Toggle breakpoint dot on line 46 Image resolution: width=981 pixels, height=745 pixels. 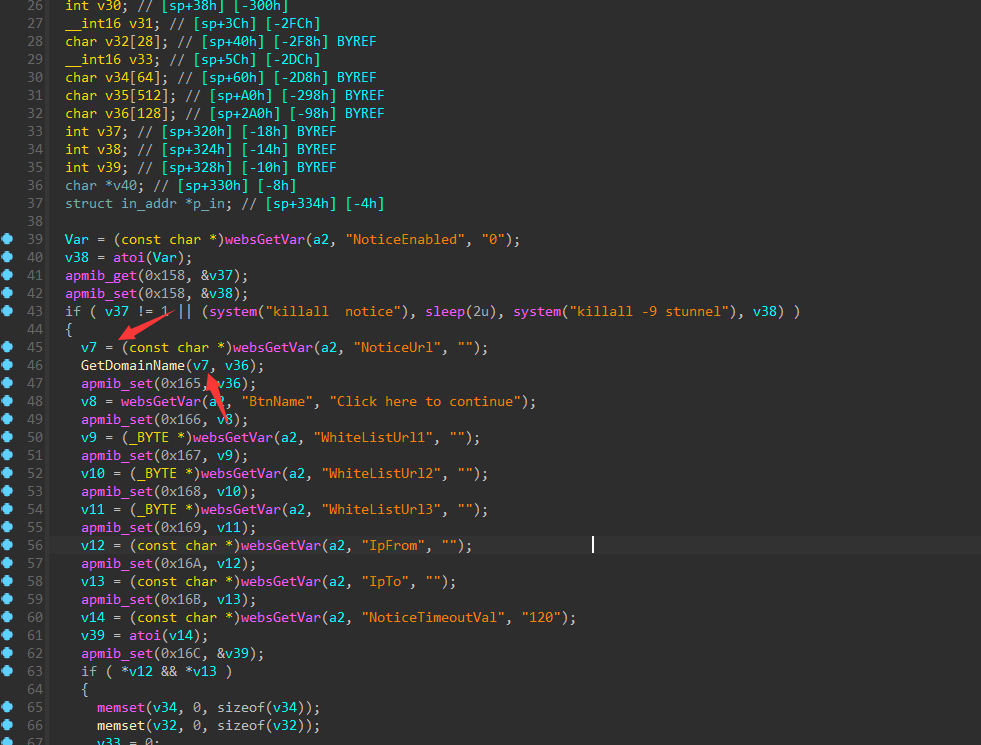(7, 365)
